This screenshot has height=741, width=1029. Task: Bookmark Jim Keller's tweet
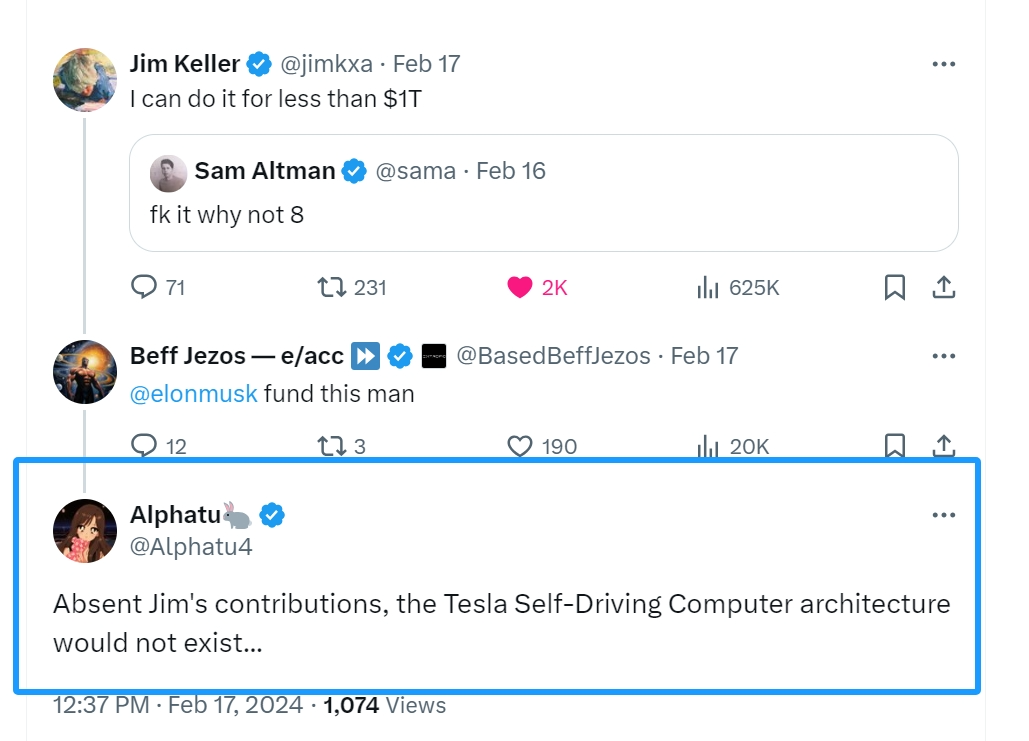(x=895, y=288)
